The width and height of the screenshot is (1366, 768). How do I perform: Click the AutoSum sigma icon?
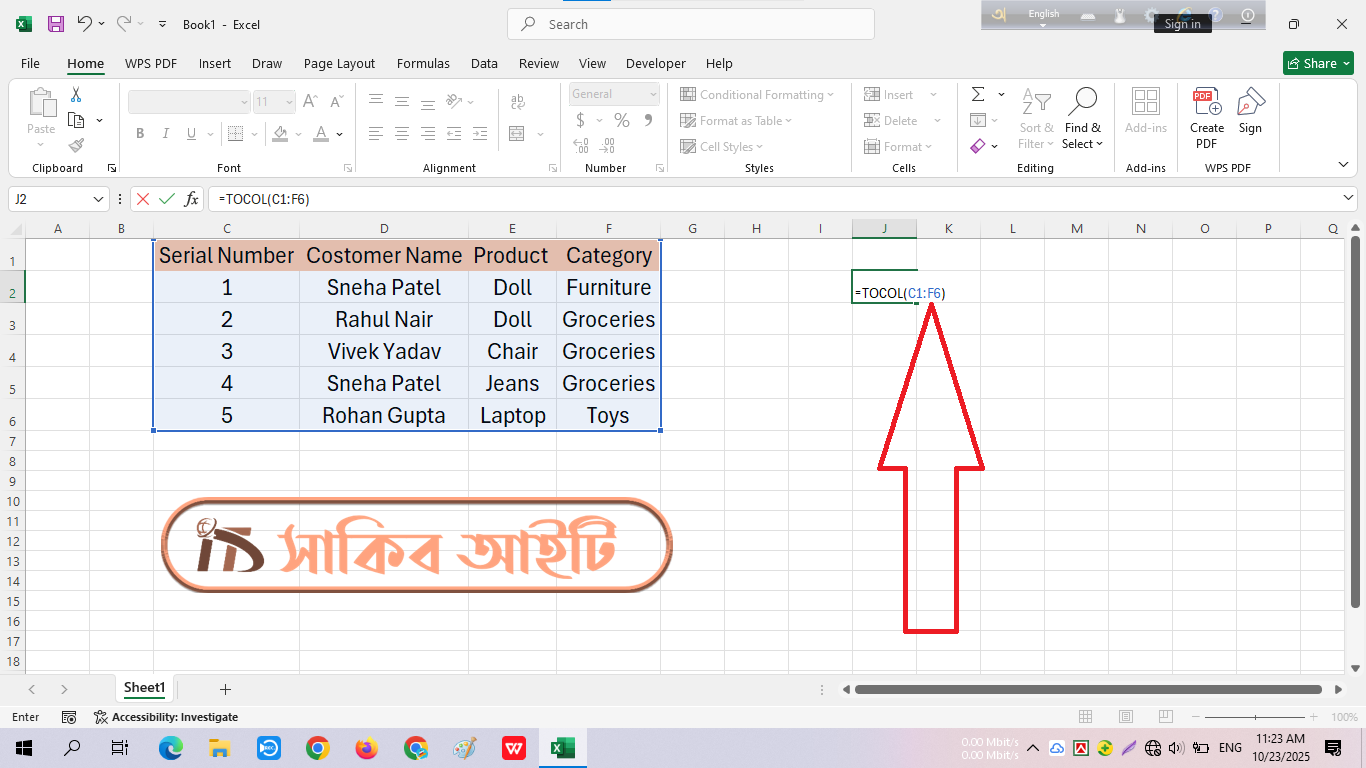[977, 94]
